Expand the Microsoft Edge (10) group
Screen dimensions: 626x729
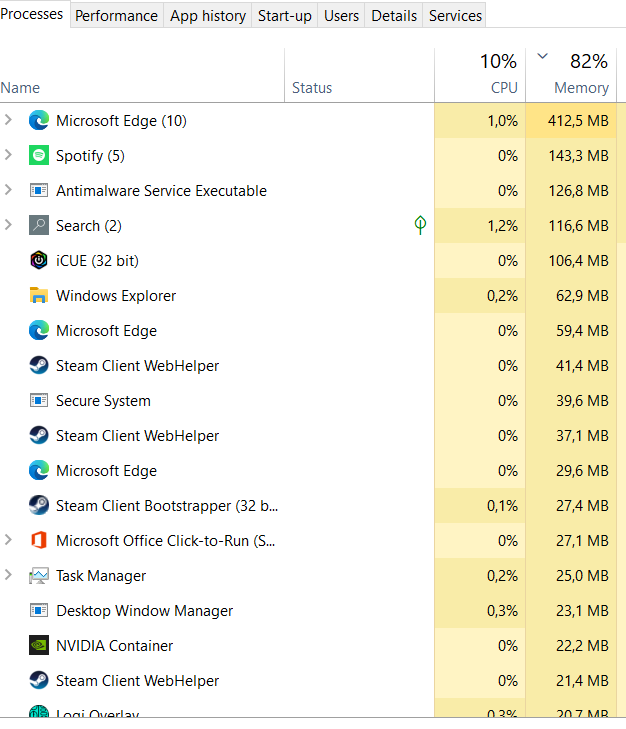8,120
